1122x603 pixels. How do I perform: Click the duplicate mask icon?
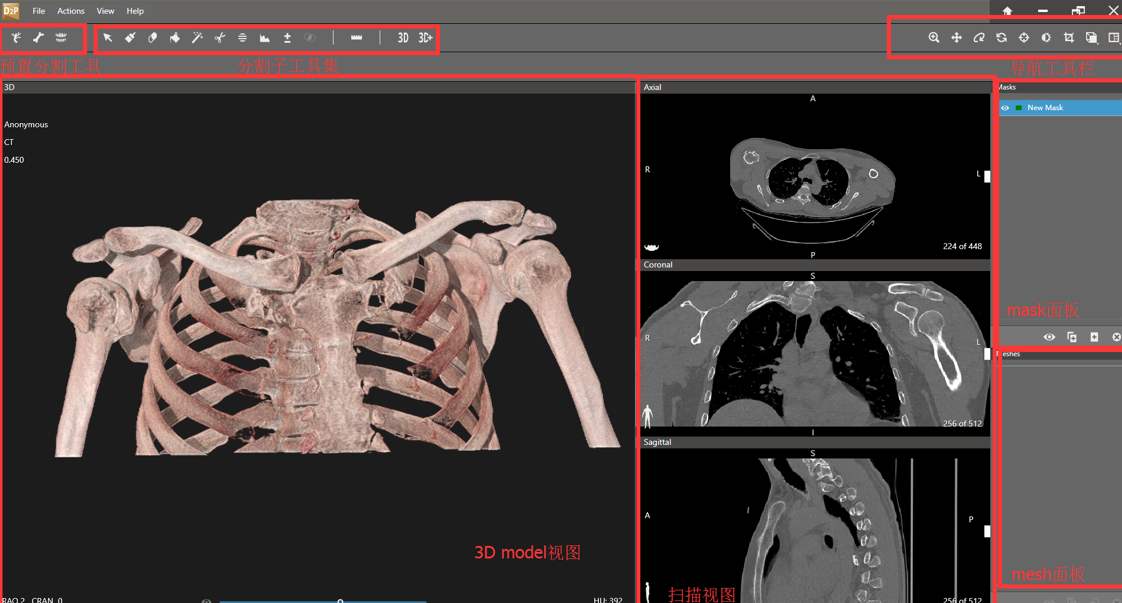[x=1072, y=337]
